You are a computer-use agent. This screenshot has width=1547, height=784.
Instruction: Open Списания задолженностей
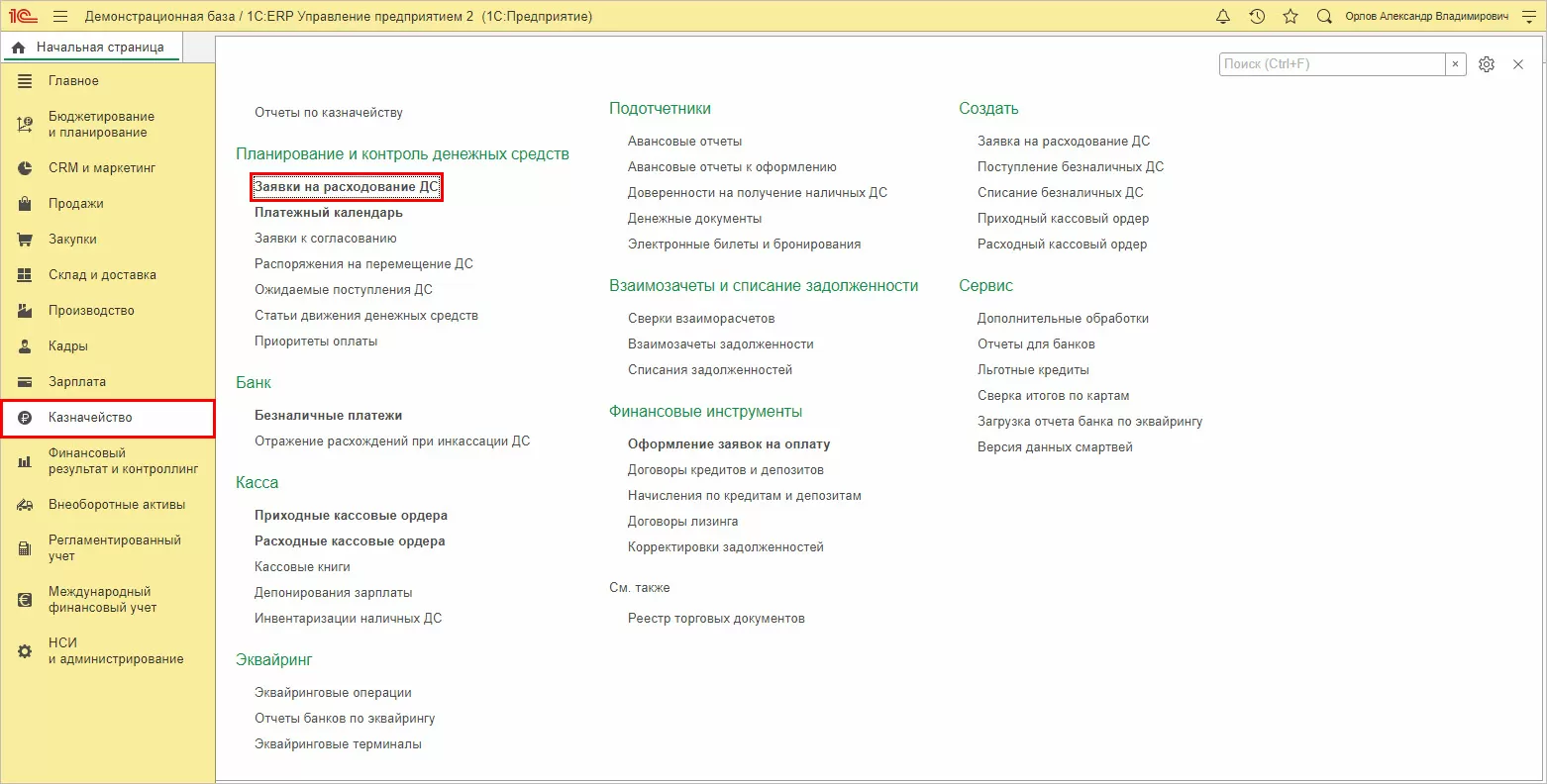click(x=710, y=370)
